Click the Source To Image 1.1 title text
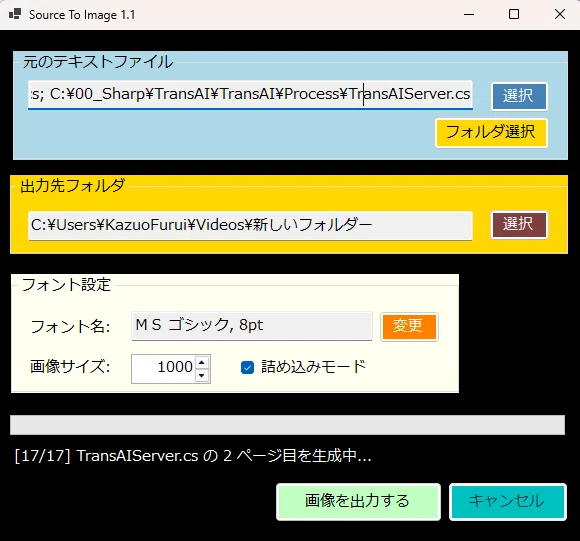580x541 pixels. coord(82,15)
